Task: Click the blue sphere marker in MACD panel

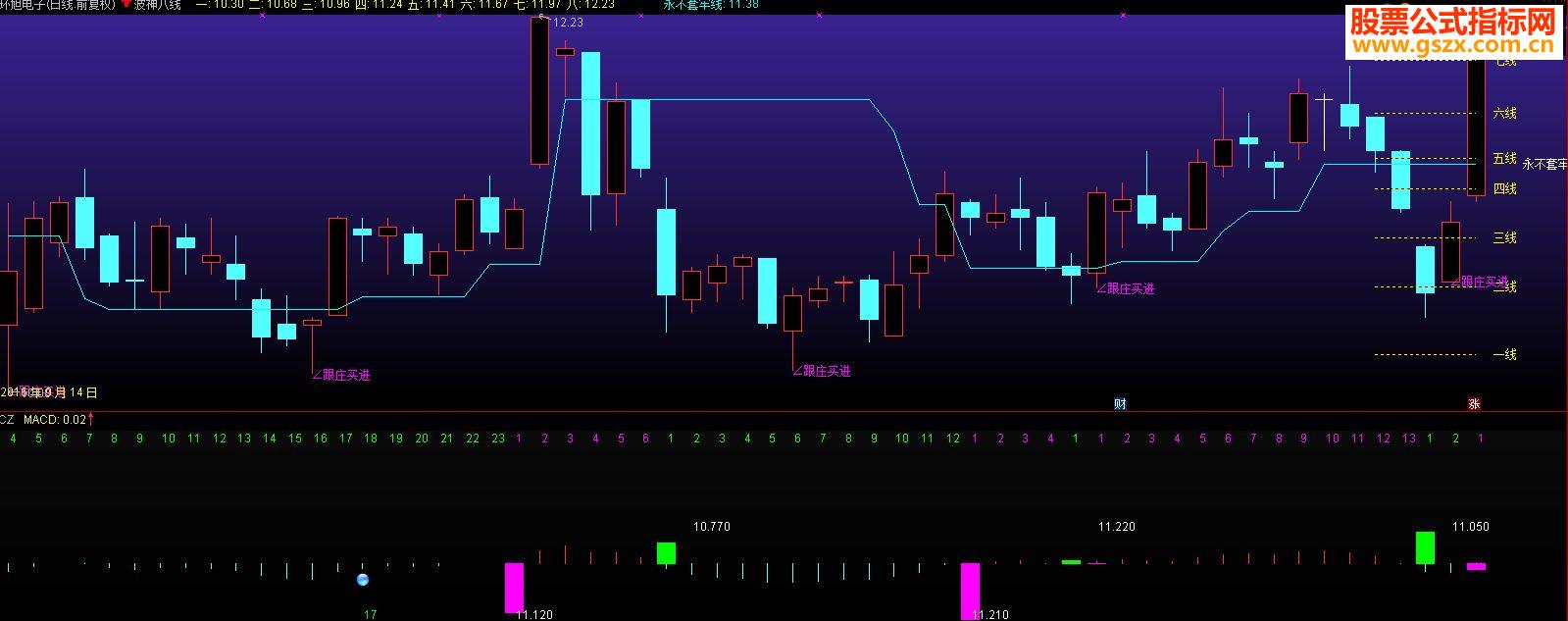Action: 363,580
